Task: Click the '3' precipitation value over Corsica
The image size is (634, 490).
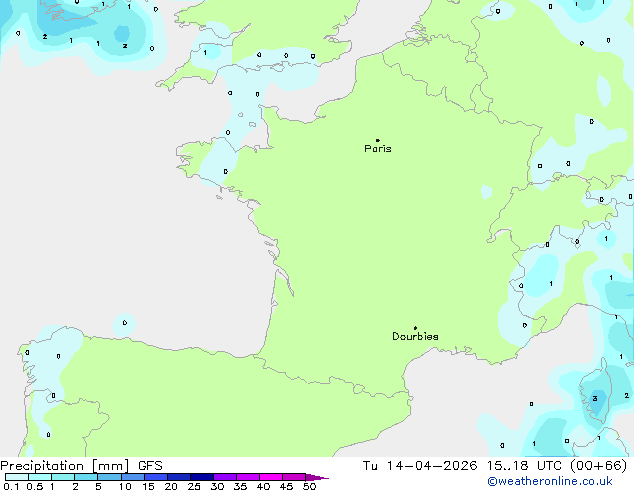Action: (595, 398)
